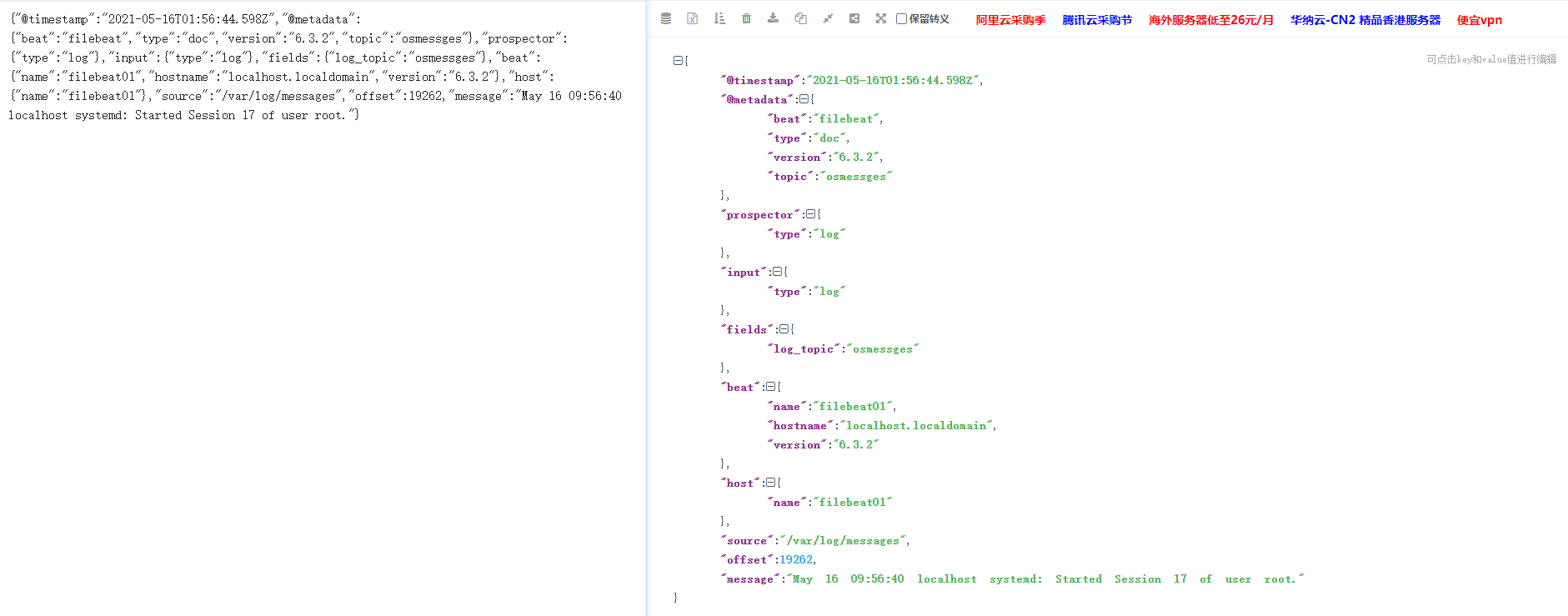Screen dimensions: 1568x616
Task: Click the "osmessges" value of log_topic
Action: coord(883,348)
